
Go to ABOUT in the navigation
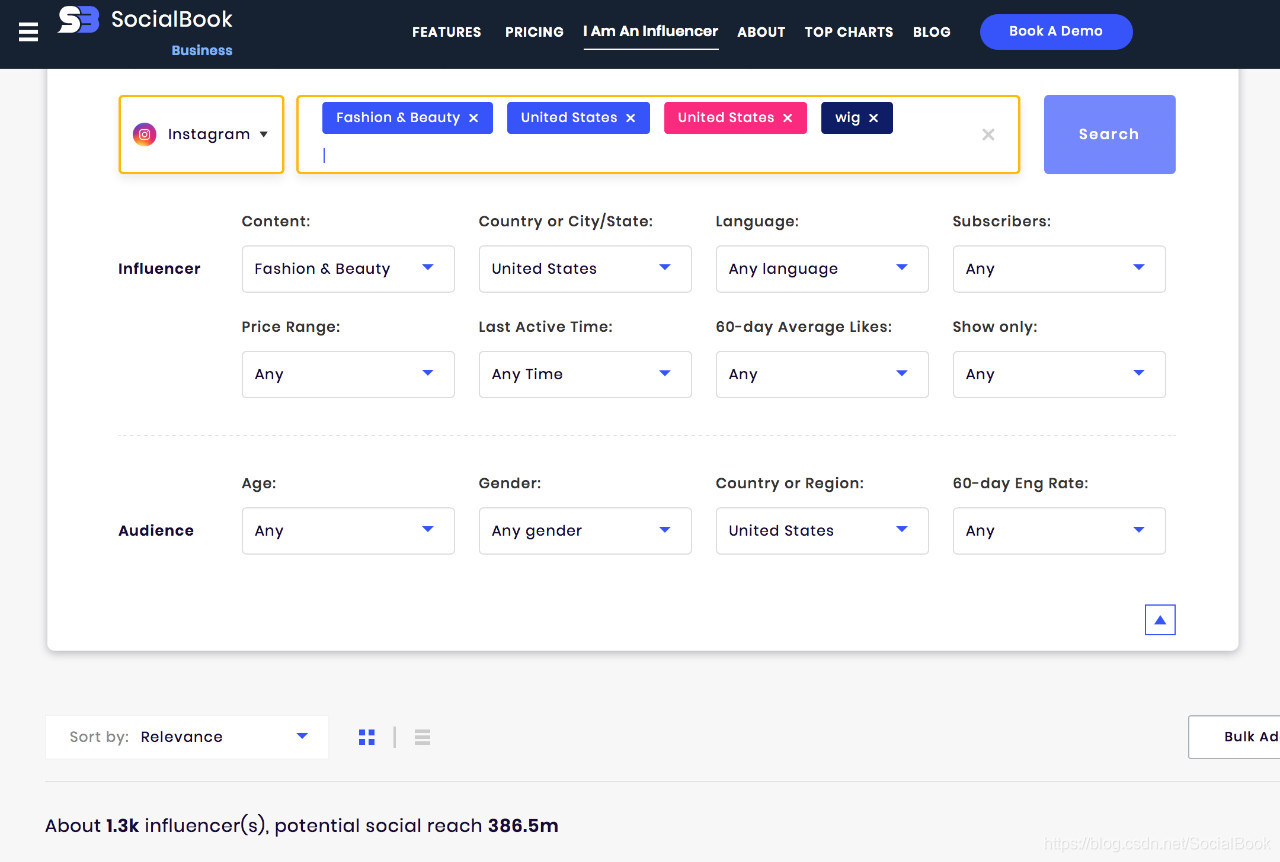click(761, 32)
